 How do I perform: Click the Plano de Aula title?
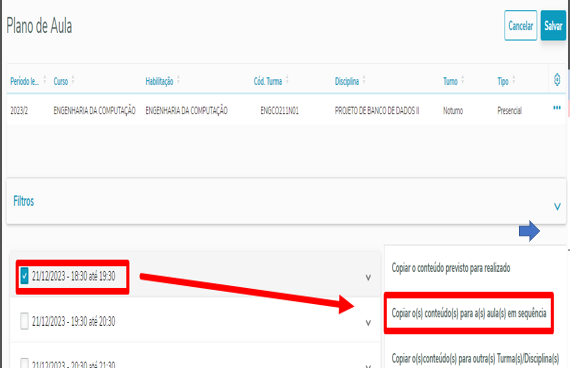tap(39, 26)
